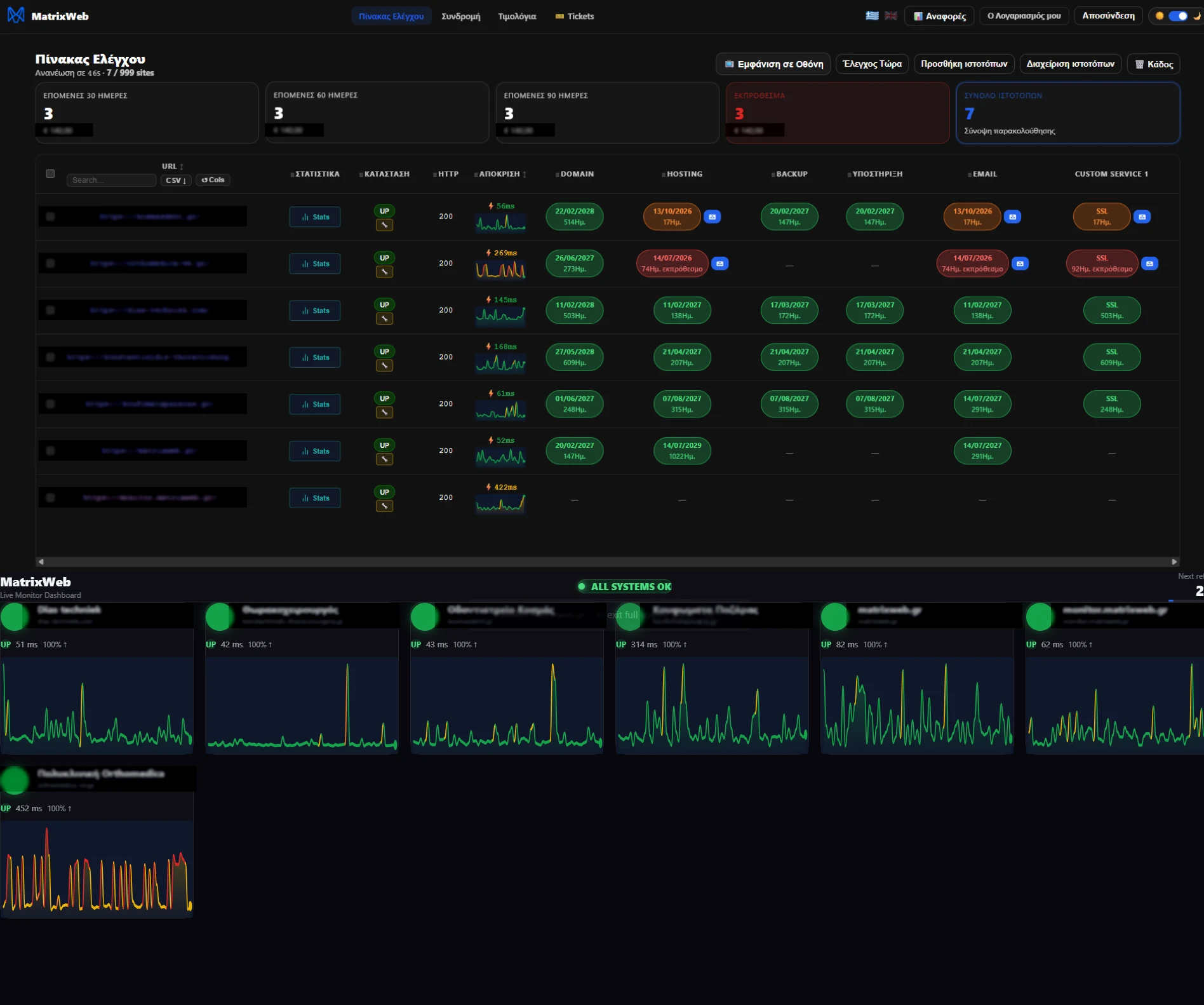Screen dimensions: 1204x1005
Task: Open the Cols column chooser
Action: [x=213, y=180]
